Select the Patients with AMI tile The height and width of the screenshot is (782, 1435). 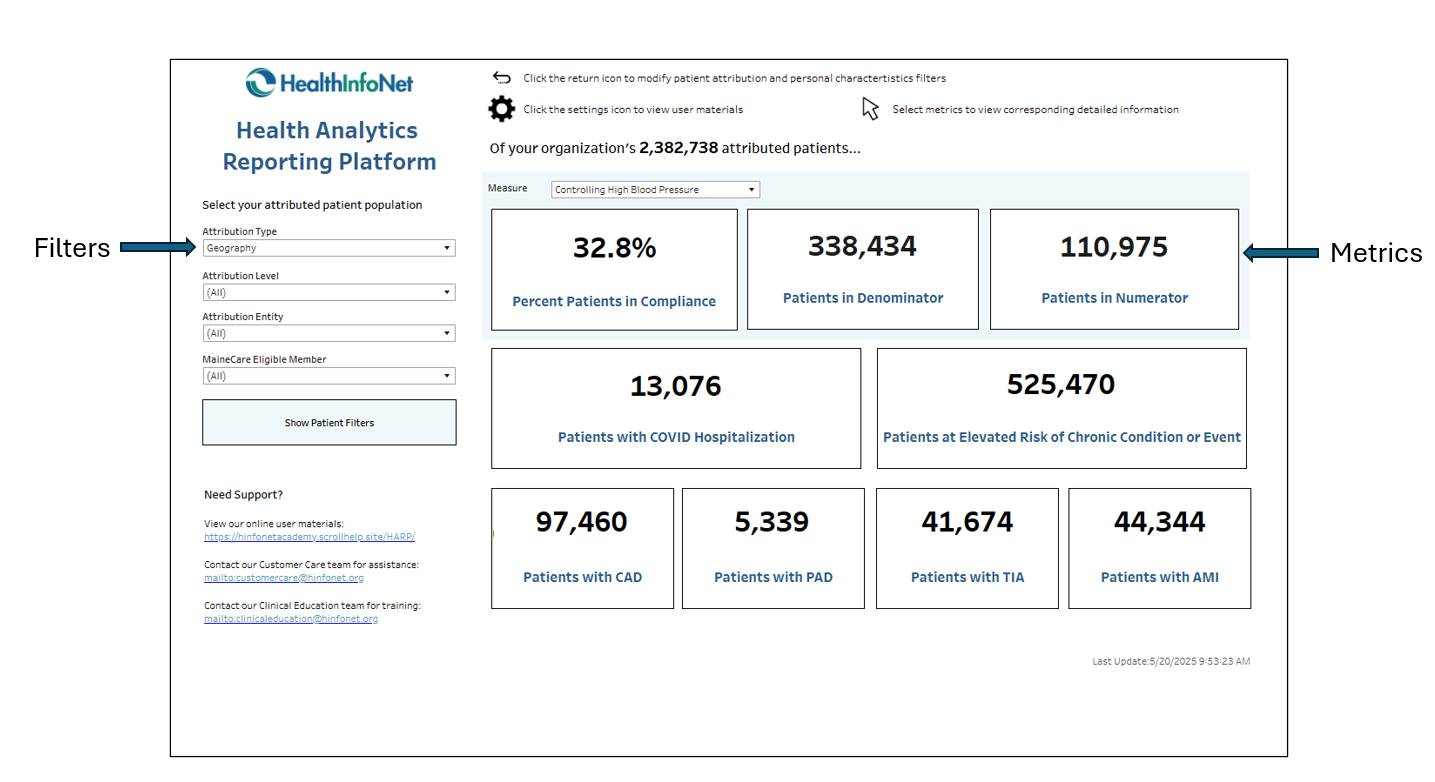(x=1159, y=548)
